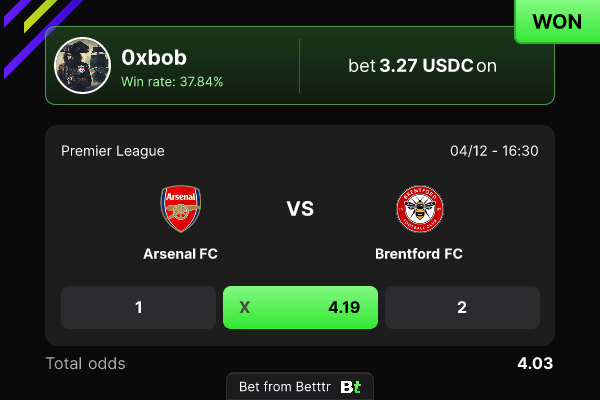Click the bet 3.27 USDC amount
Viewport: 600px width, 400px height.
(x=426, y=66)
